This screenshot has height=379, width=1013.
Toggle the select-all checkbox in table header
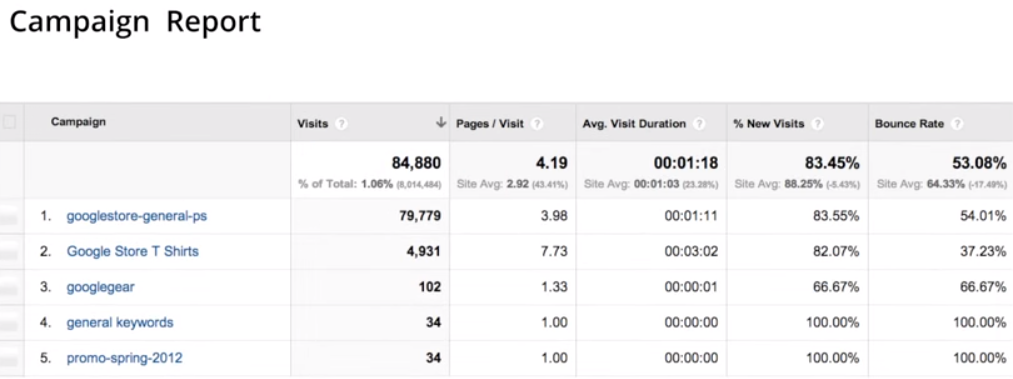tap(9, 122)
